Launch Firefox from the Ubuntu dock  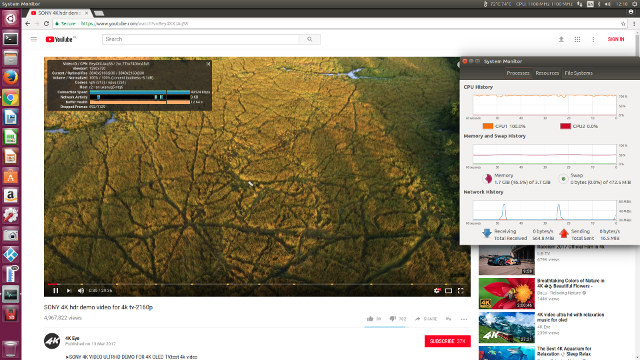[x=11, y=78]
